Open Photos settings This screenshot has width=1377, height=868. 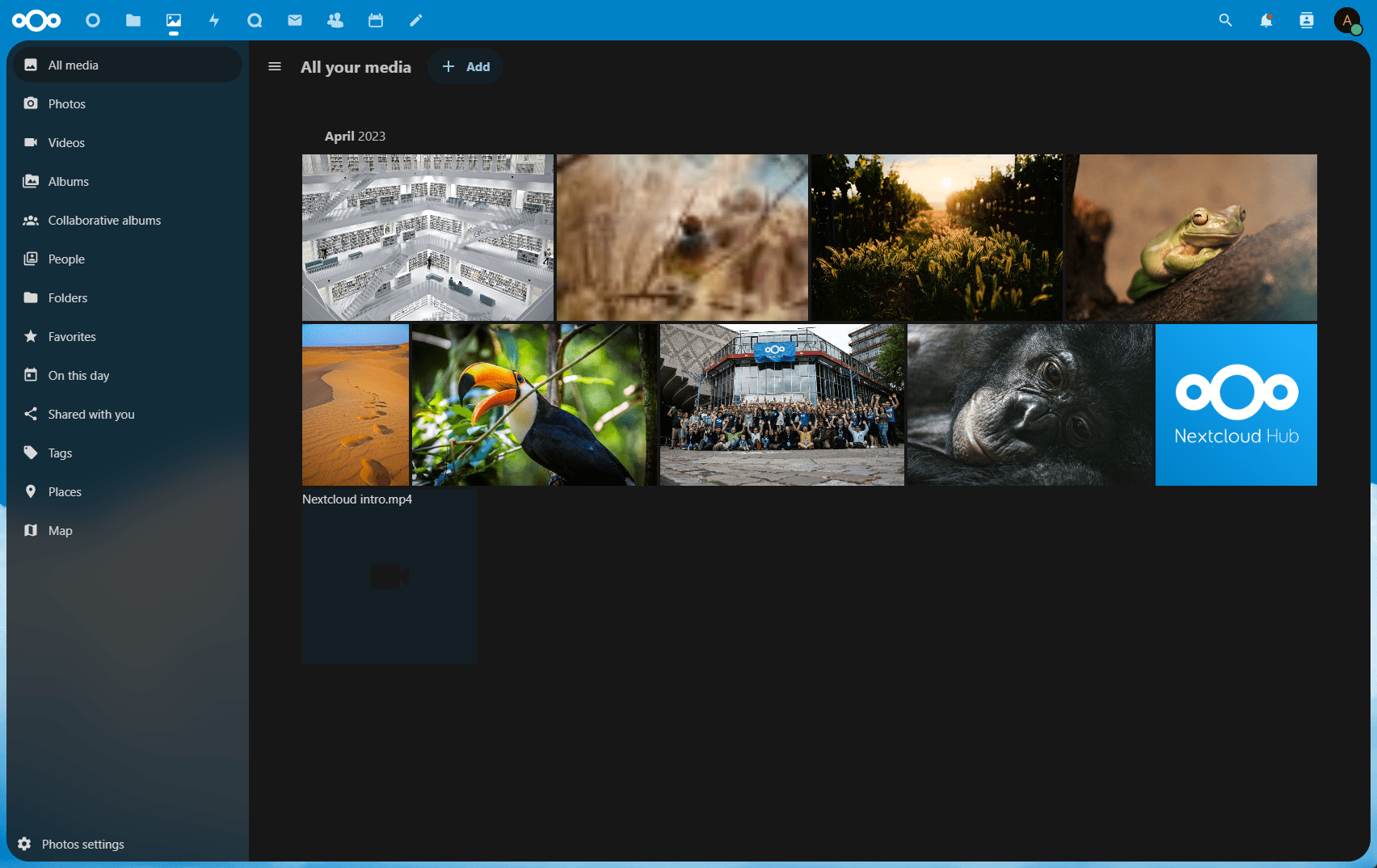click(128, 844)
